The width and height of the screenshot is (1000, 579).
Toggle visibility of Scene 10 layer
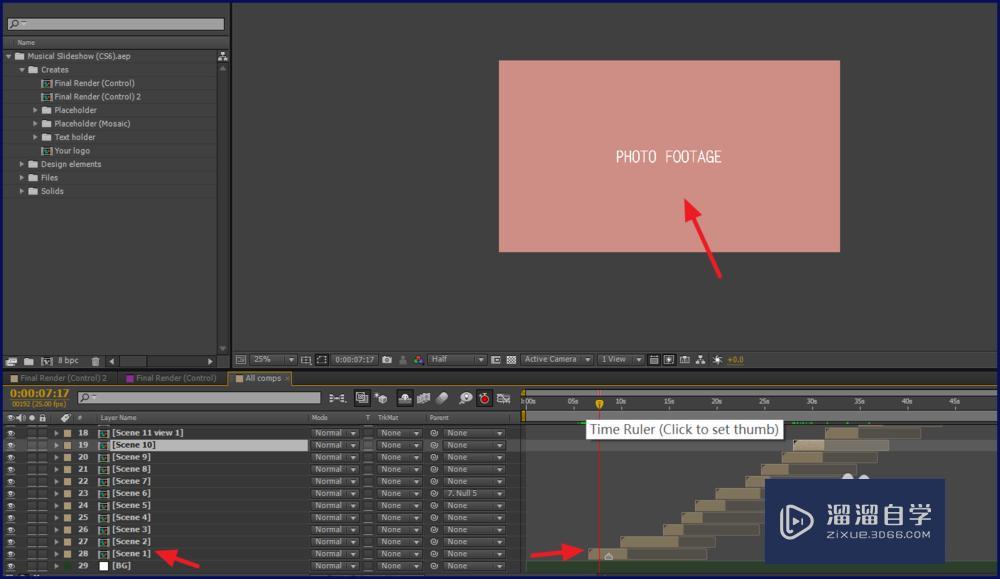pyautogui.click(x=11, y=445)
